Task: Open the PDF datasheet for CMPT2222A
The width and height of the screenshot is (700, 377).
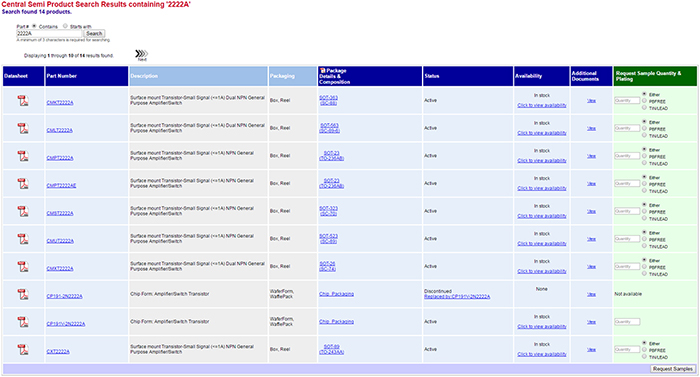Action: click(23, 156)
